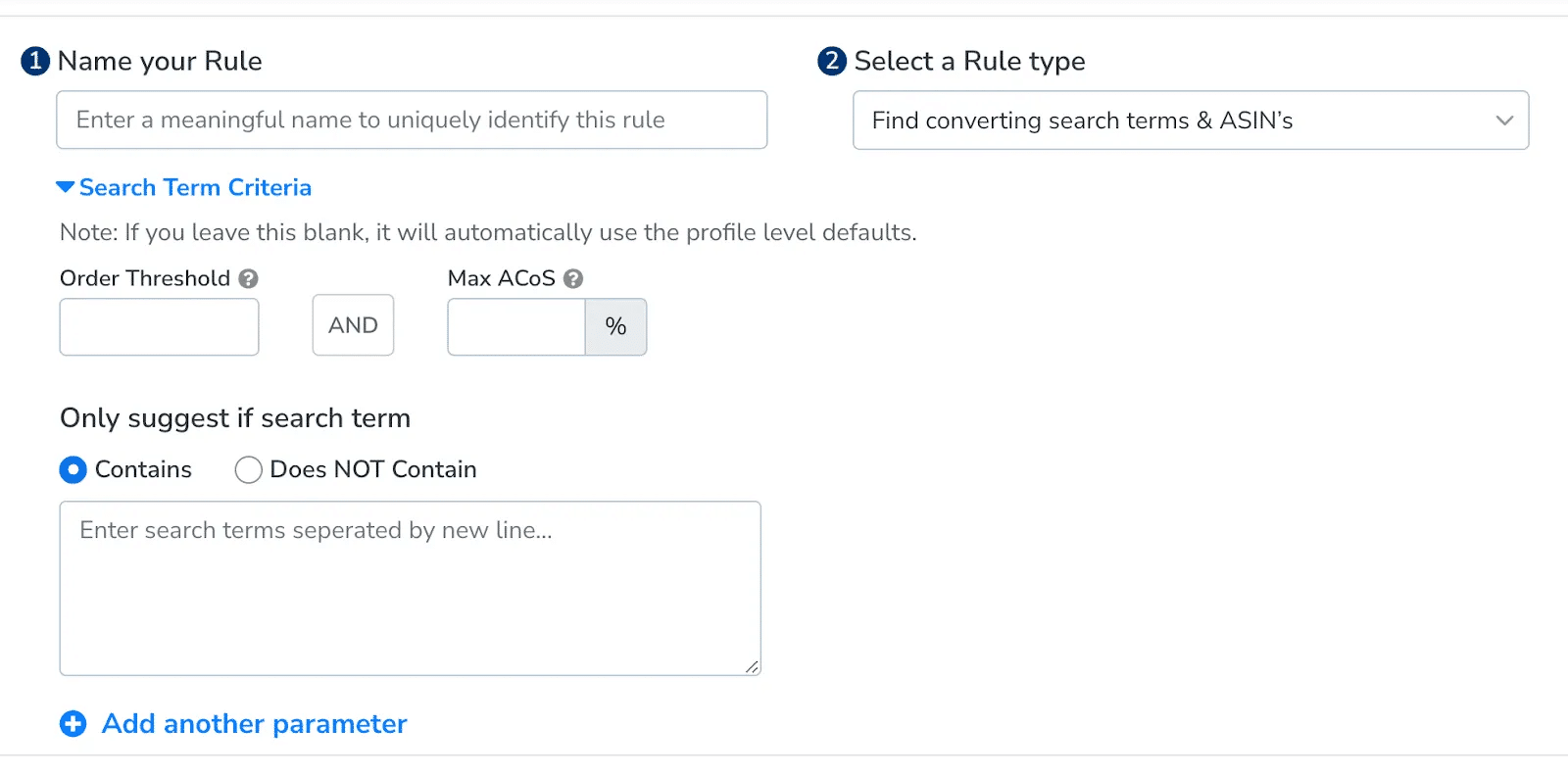Click the chevron arrow in Rule type select
The height and width of the screenshot is (776, 1568).
[1504, 121]
